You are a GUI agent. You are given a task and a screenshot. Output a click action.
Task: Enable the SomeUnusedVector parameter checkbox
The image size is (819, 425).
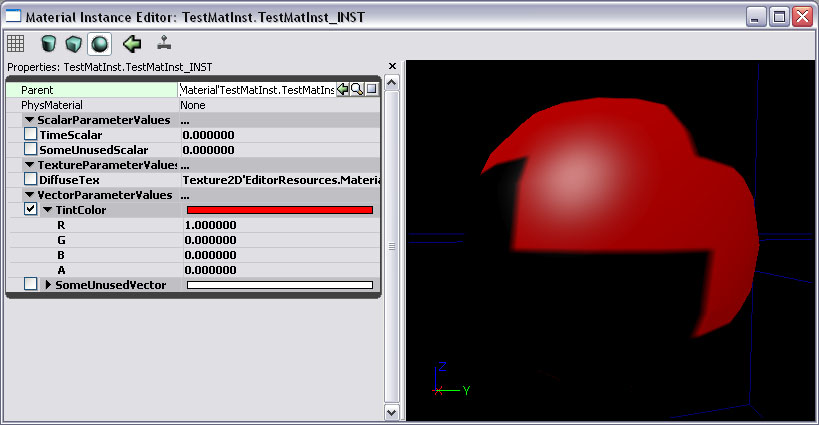(x=30, y=284)
